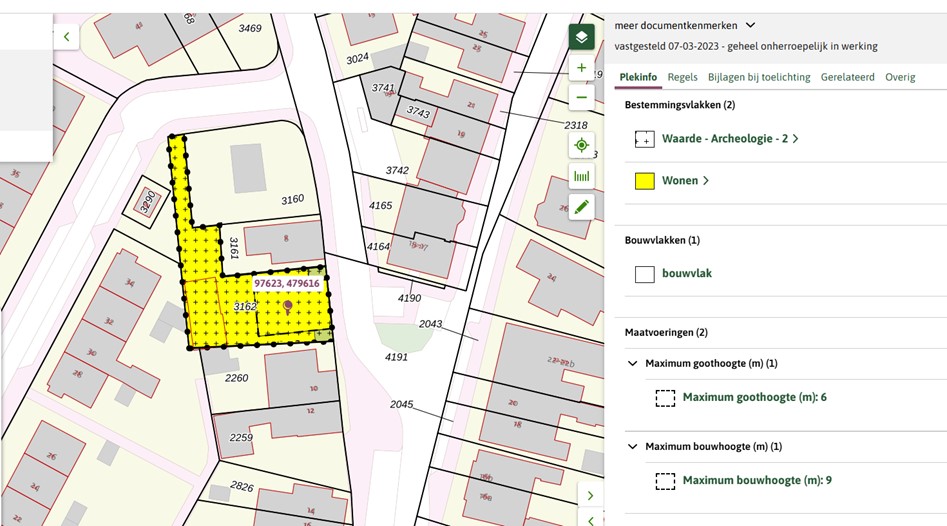Viewport: 947px width, 526px height.
Task: Open Waarde - Archeologie - 2 link
Action: coord(729,139)
